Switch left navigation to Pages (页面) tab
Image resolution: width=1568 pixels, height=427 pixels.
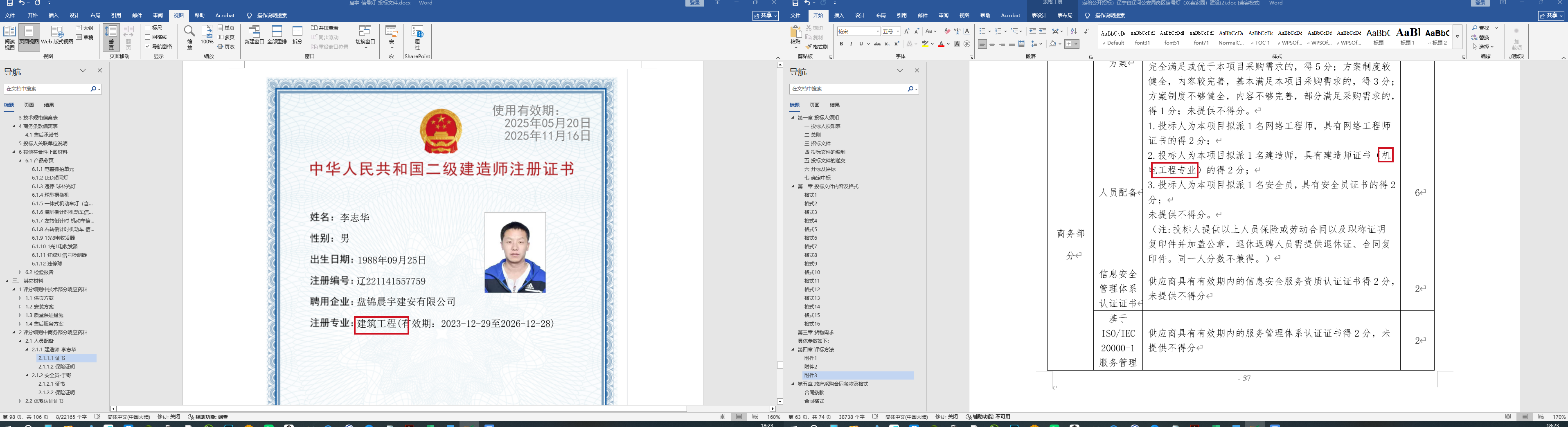pyautogui.click(x=29, y=105)
